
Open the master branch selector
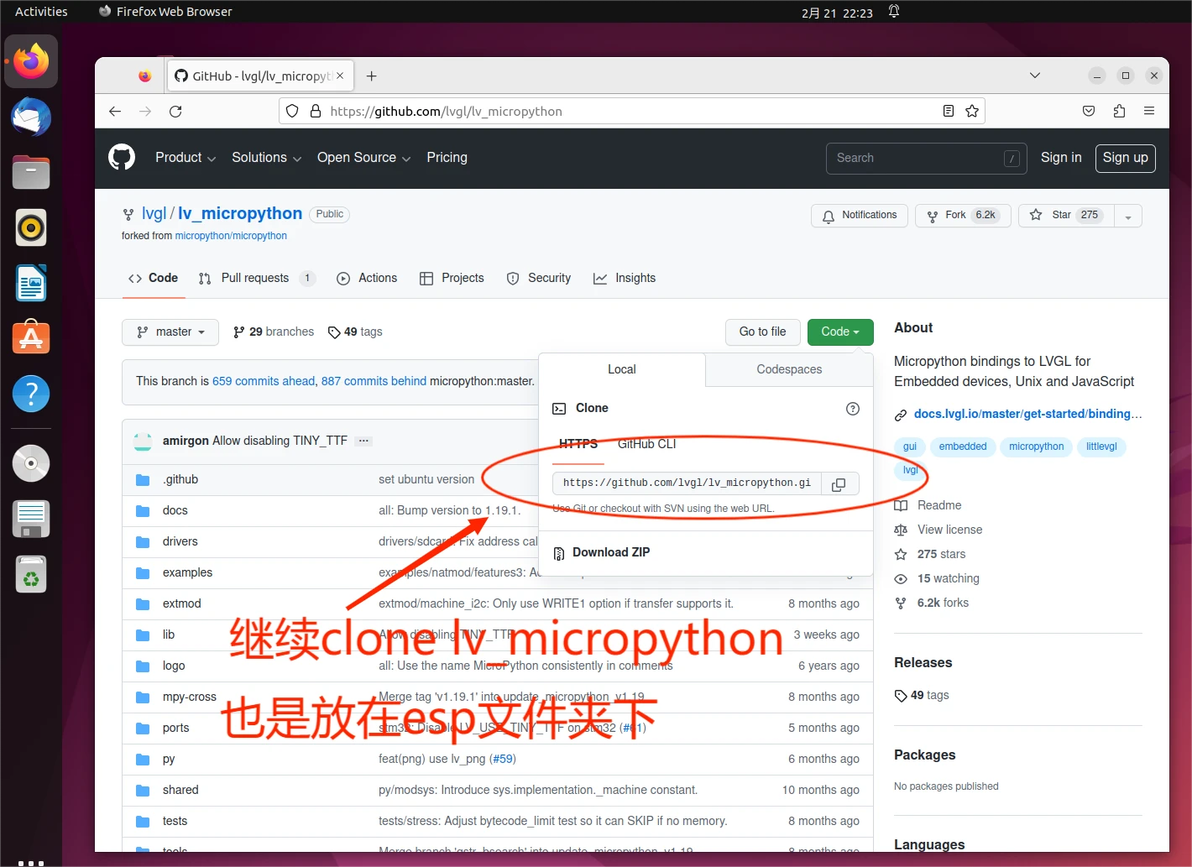tap(170, 332)
